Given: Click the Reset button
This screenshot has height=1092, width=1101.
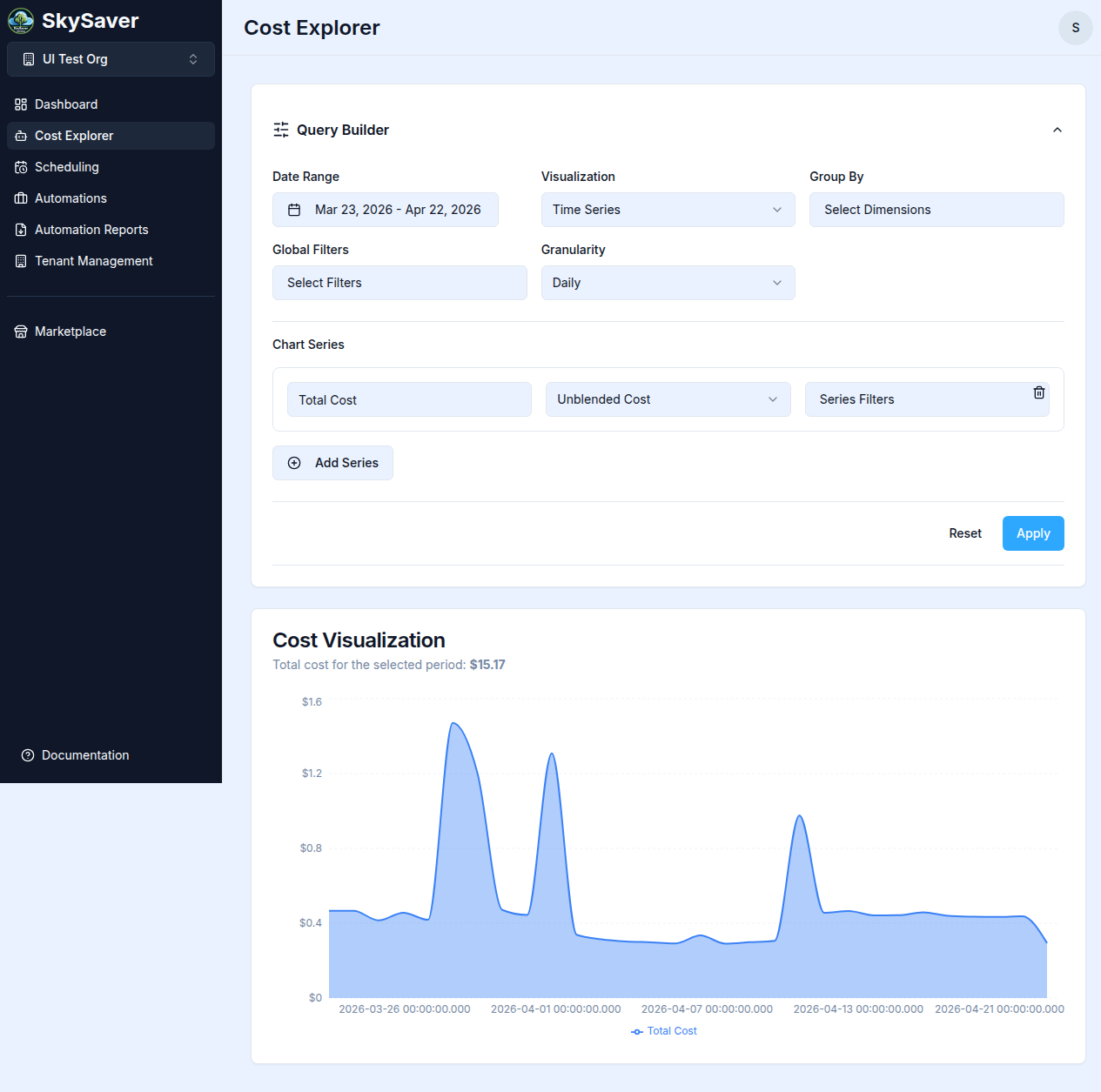Looking at the screenshot, I should pyautogui.click(x=965, y=533).
